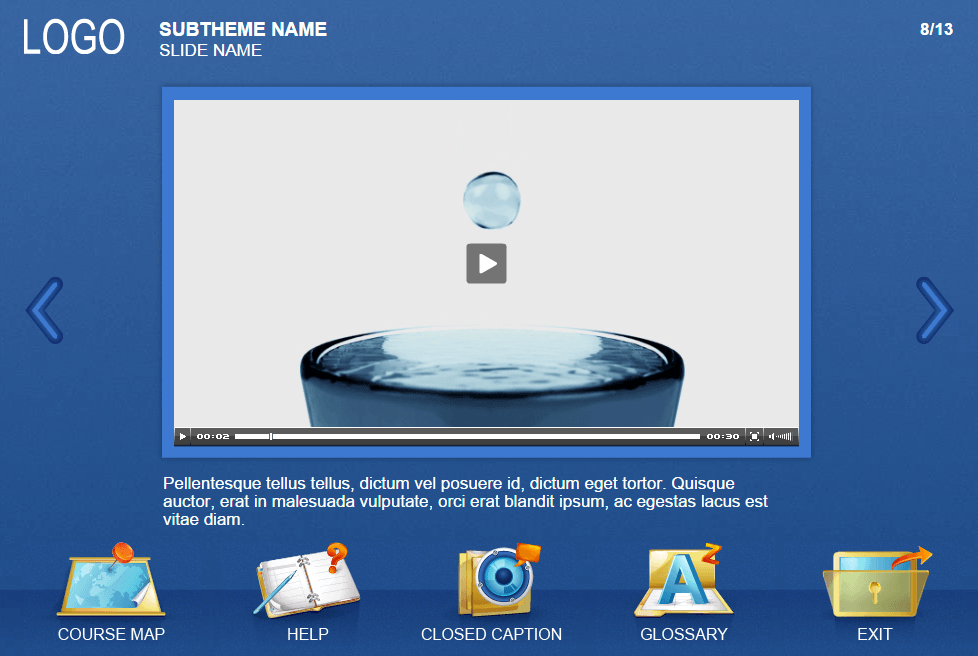Go to the previous slide arrow
The height and width of the screenshot is (656, 978).
coord(45,310)
